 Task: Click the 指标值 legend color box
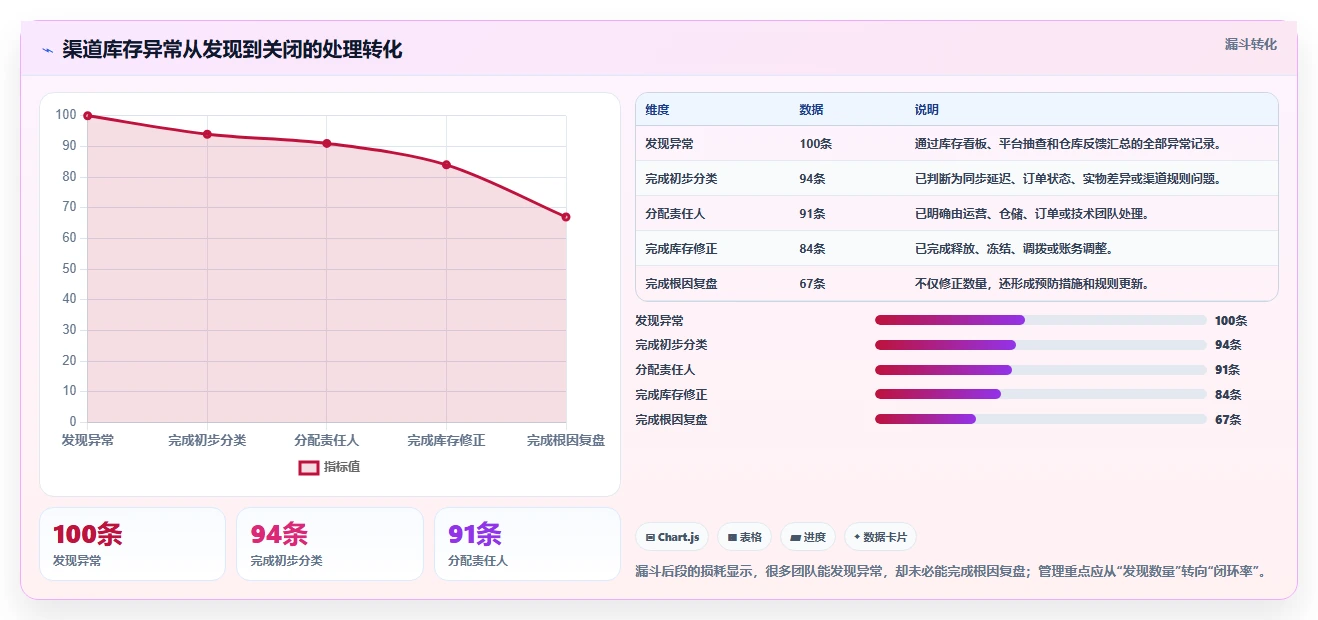[309, 467]
